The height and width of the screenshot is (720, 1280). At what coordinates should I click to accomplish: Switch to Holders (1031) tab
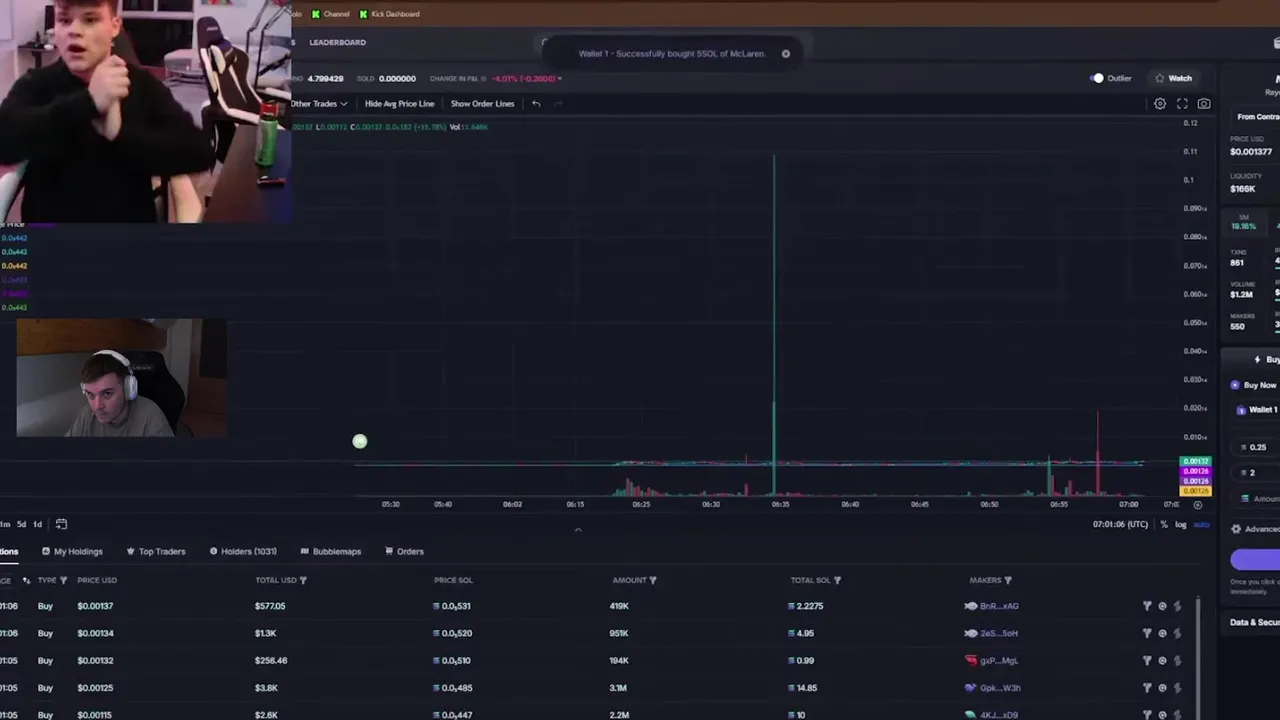click(x=243, y=551)
